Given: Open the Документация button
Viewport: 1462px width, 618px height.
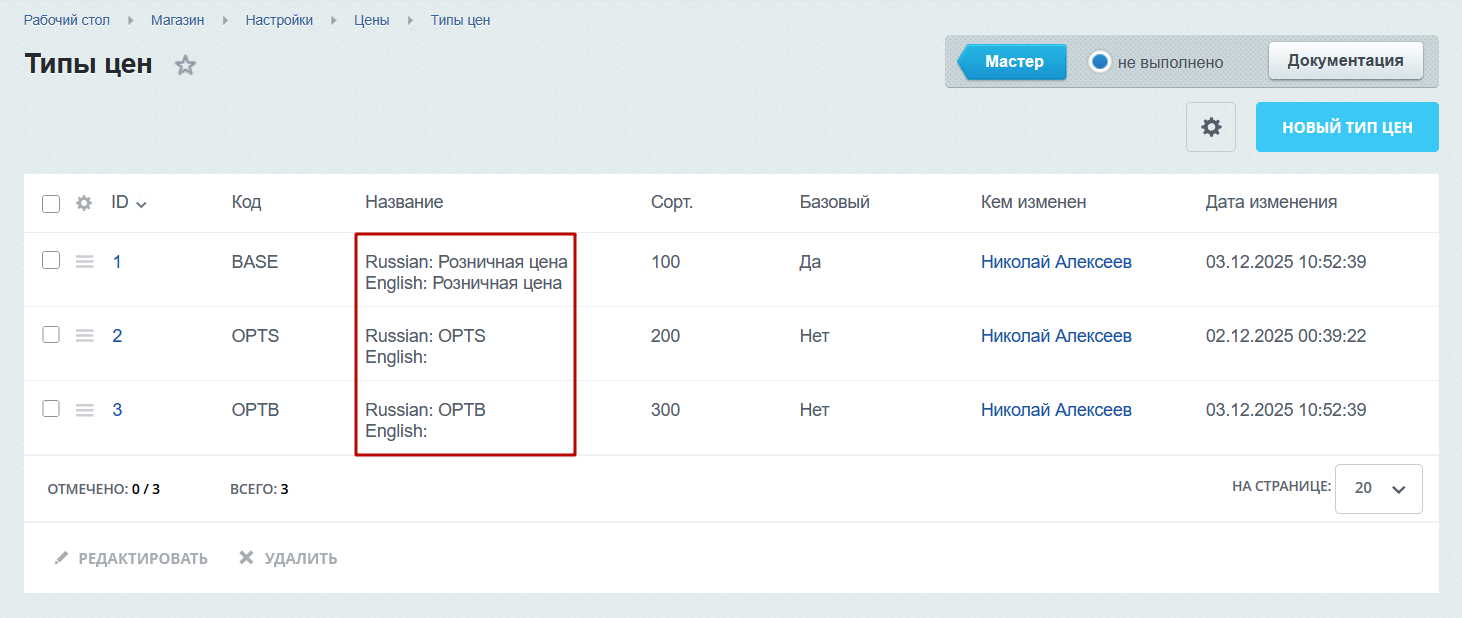Looking at the screenshot, I should click(x=1345, y=60).
